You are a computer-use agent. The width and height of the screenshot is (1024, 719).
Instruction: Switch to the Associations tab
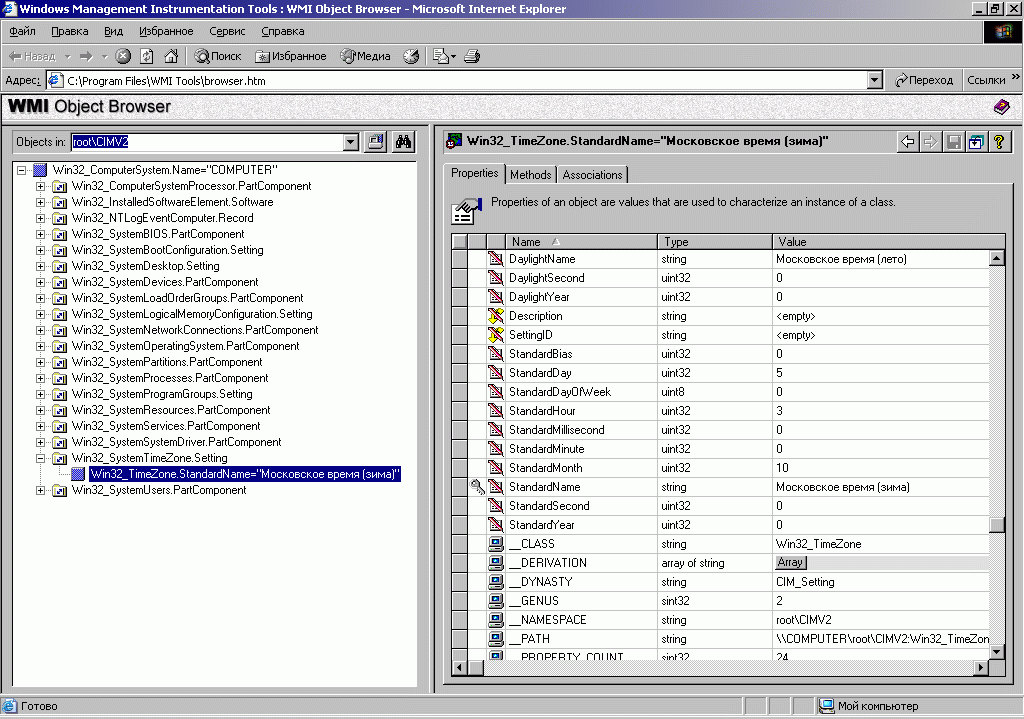(592, 174)
